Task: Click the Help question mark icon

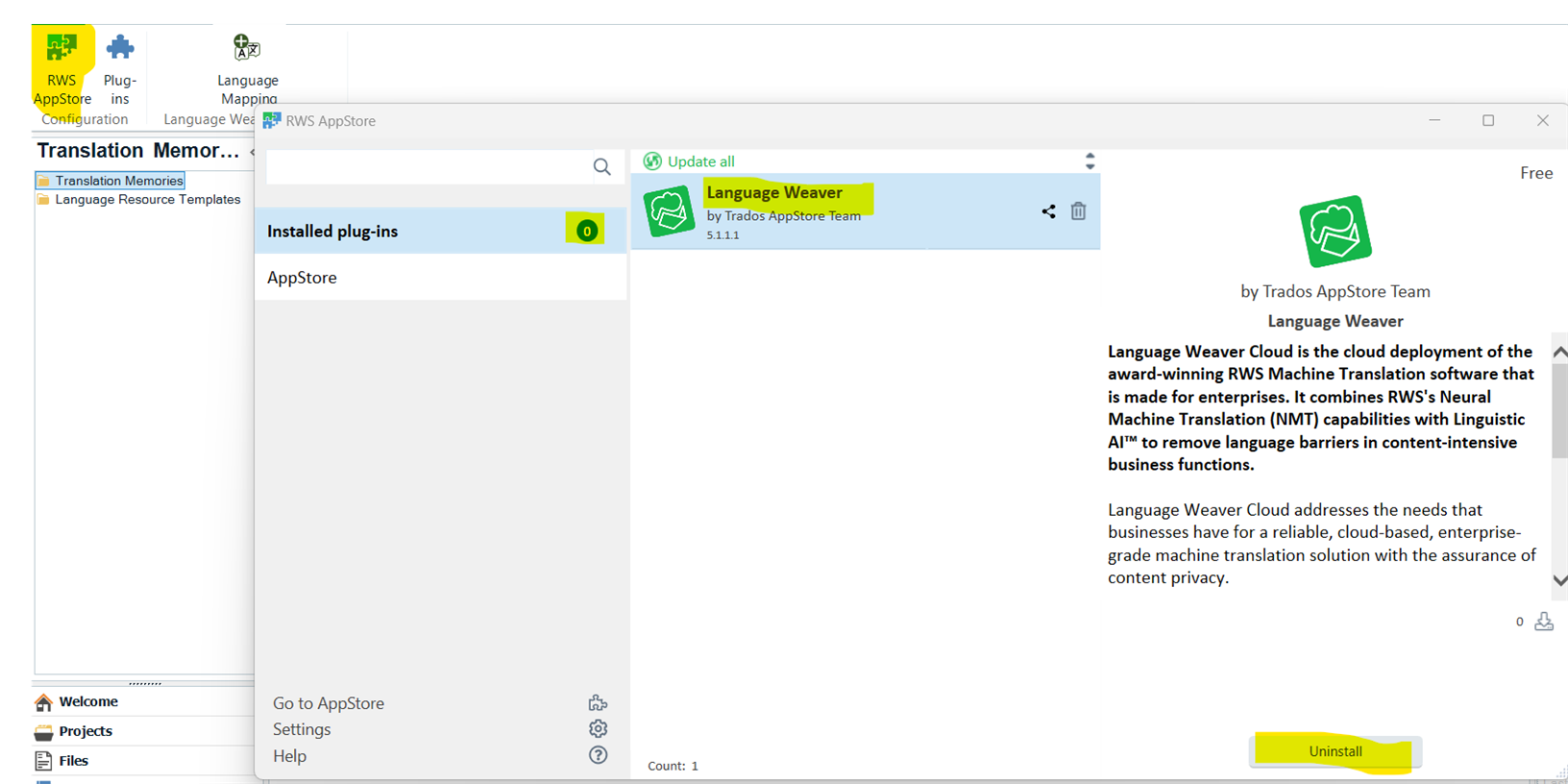Action: (x=598, y=755)
